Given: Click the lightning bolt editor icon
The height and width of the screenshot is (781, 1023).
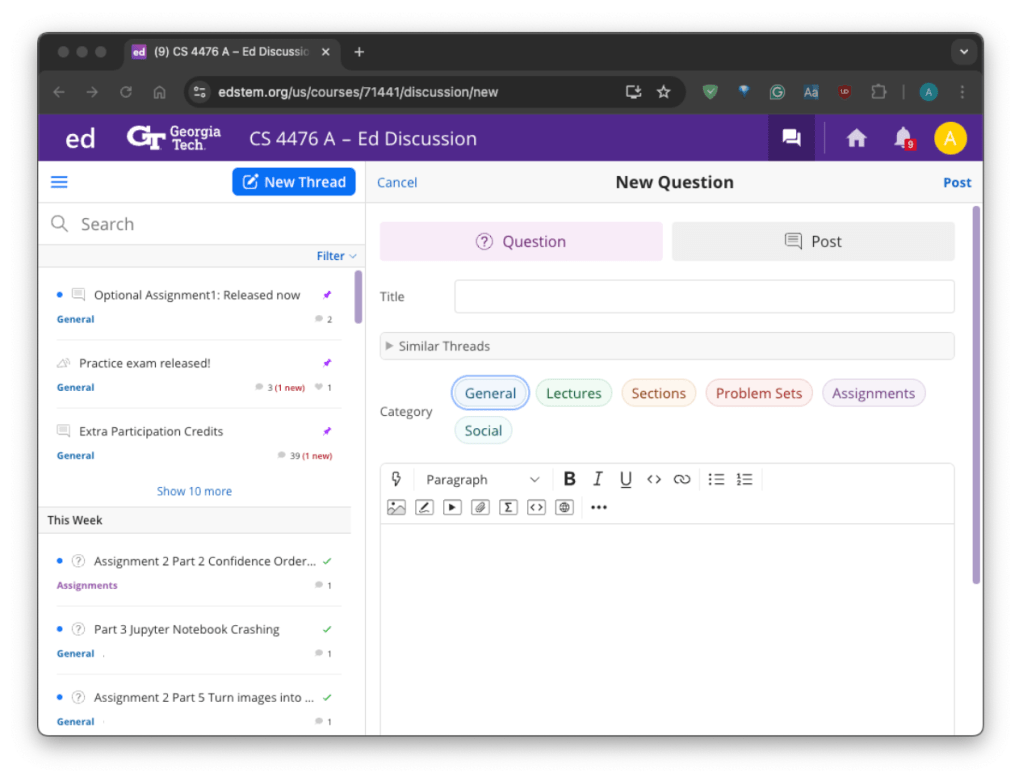Looking at the screenshot, I should [x=396, y=480].
